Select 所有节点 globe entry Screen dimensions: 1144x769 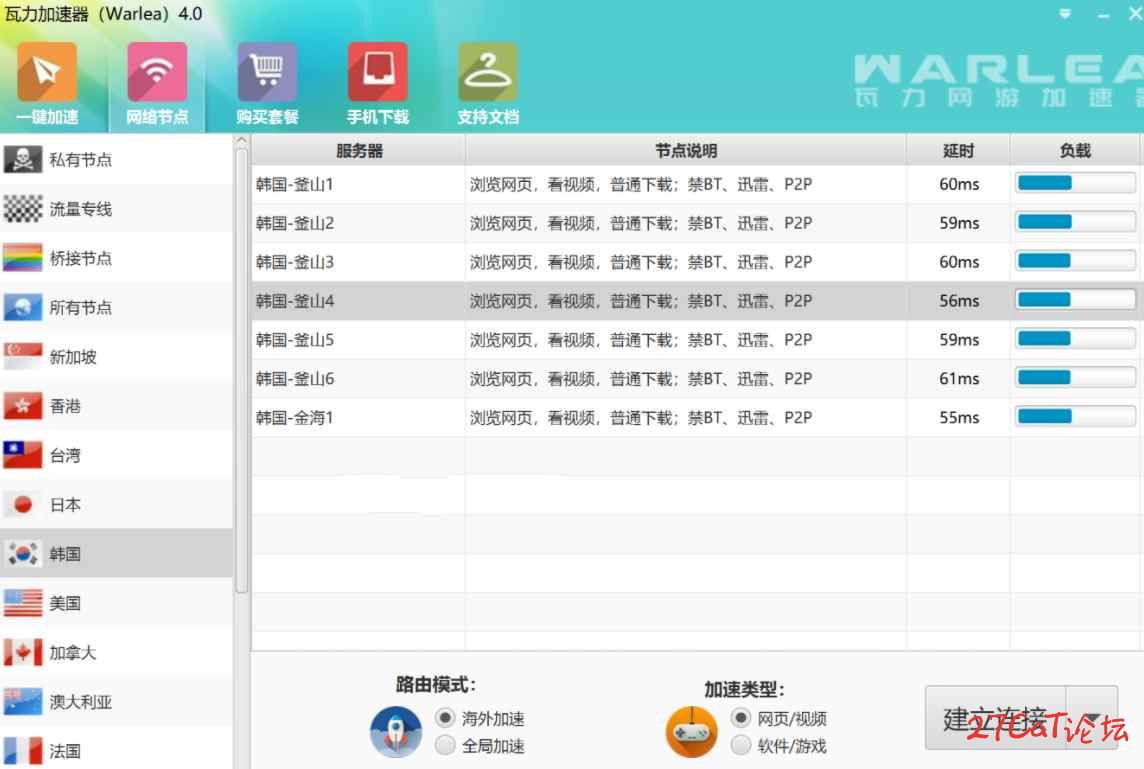pyautogui.click(x=117, y=307)
